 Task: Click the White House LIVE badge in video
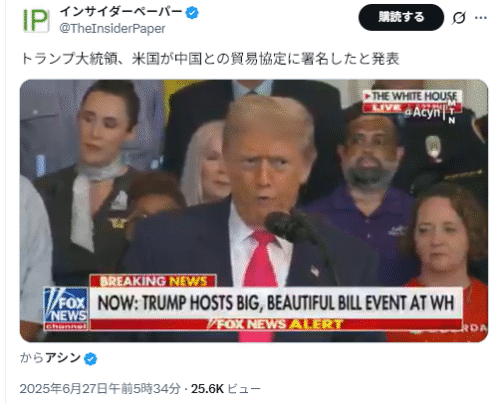(412, 101)
